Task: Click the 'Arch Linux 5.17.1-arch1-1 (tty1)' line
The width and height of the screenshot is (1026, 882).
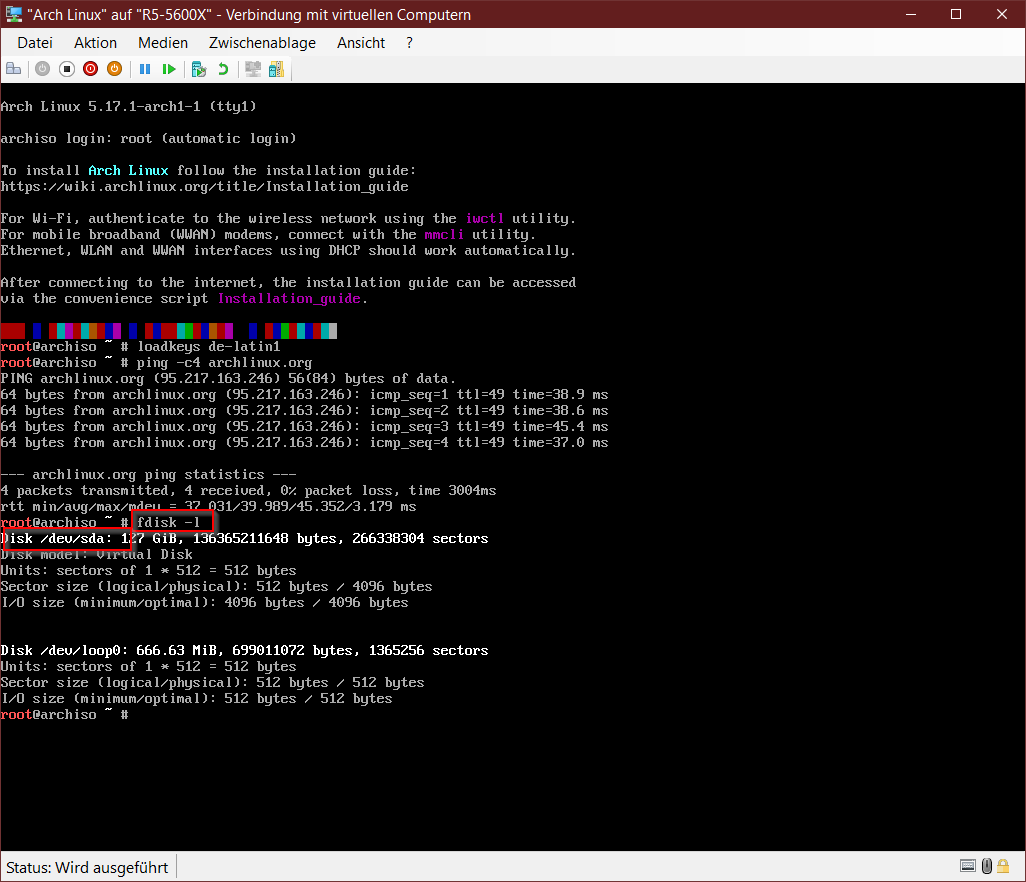Action: coord(128,106)
